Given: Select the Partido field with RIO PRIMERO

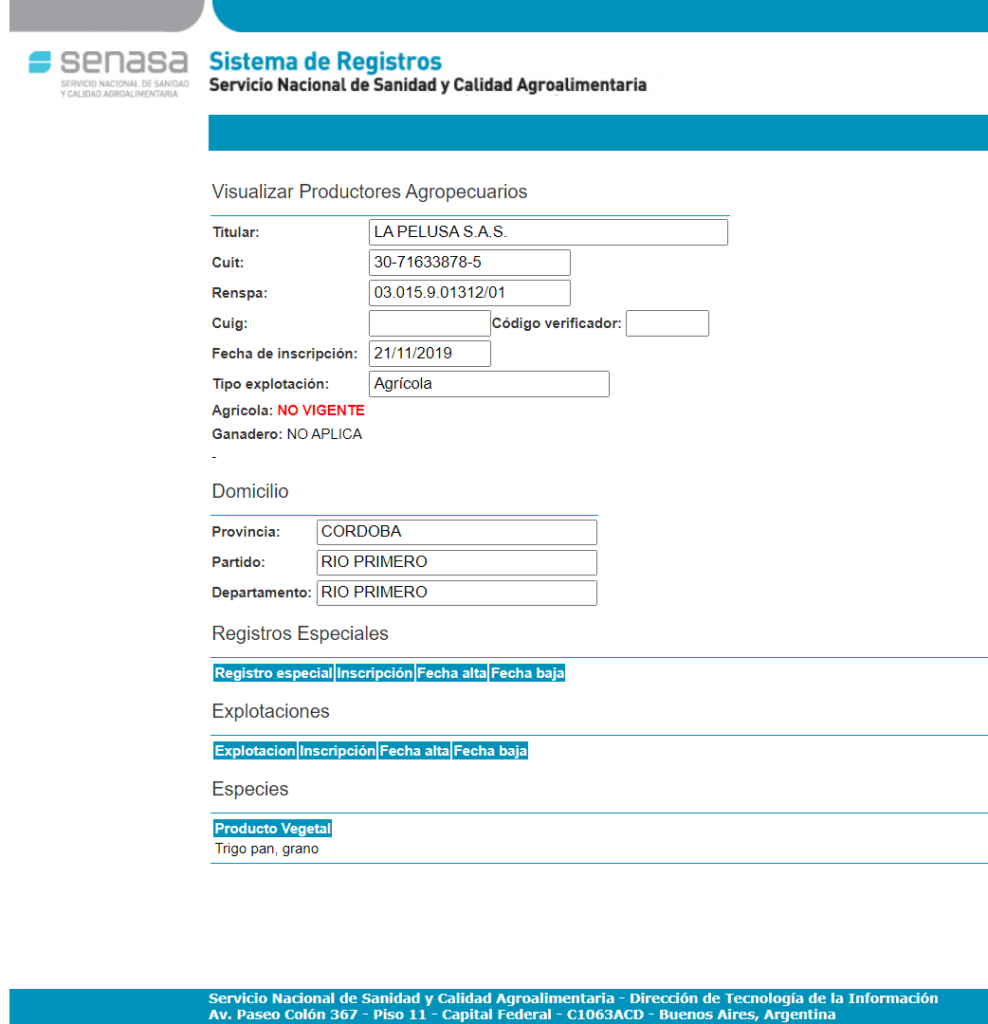Looking at the screenshot, I should (x=456, y=562).
